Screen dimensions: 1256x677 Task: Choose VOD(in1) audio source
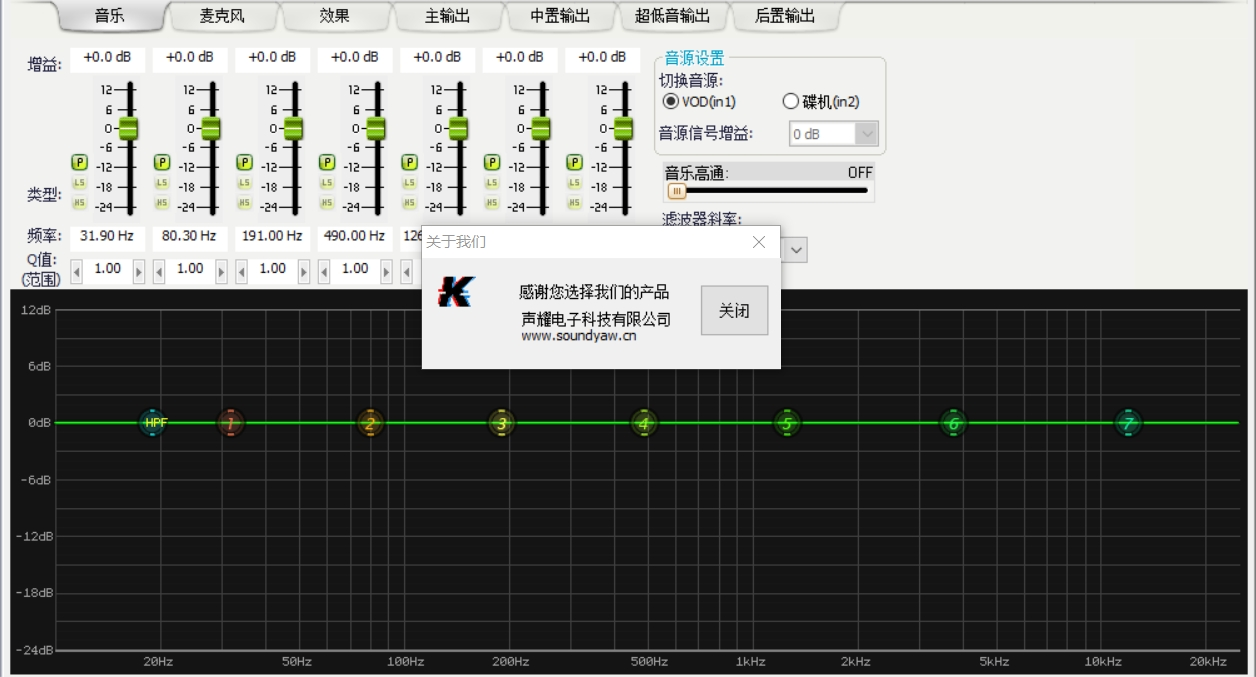(x=700, y=102)
